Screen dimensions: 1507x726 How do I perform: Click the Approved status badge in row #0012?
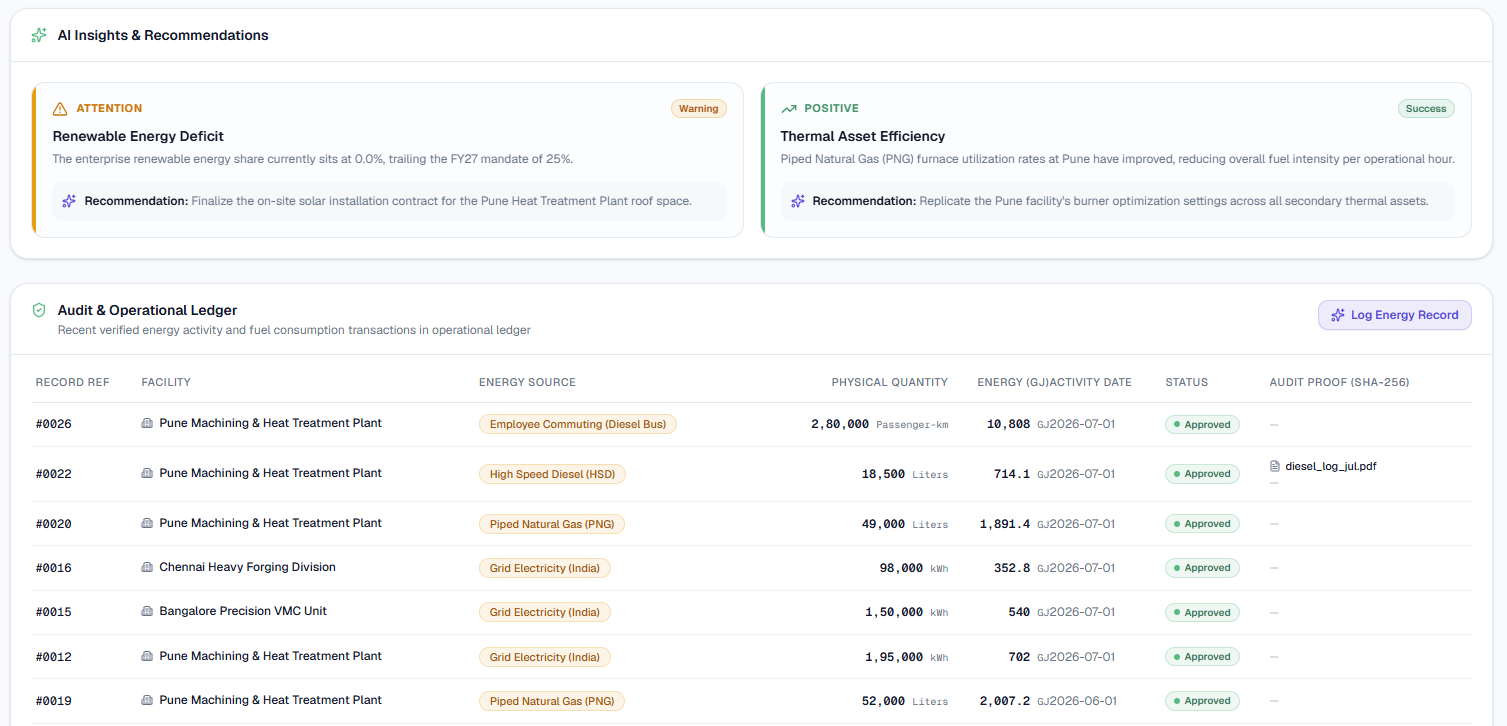pos(1202,657)
